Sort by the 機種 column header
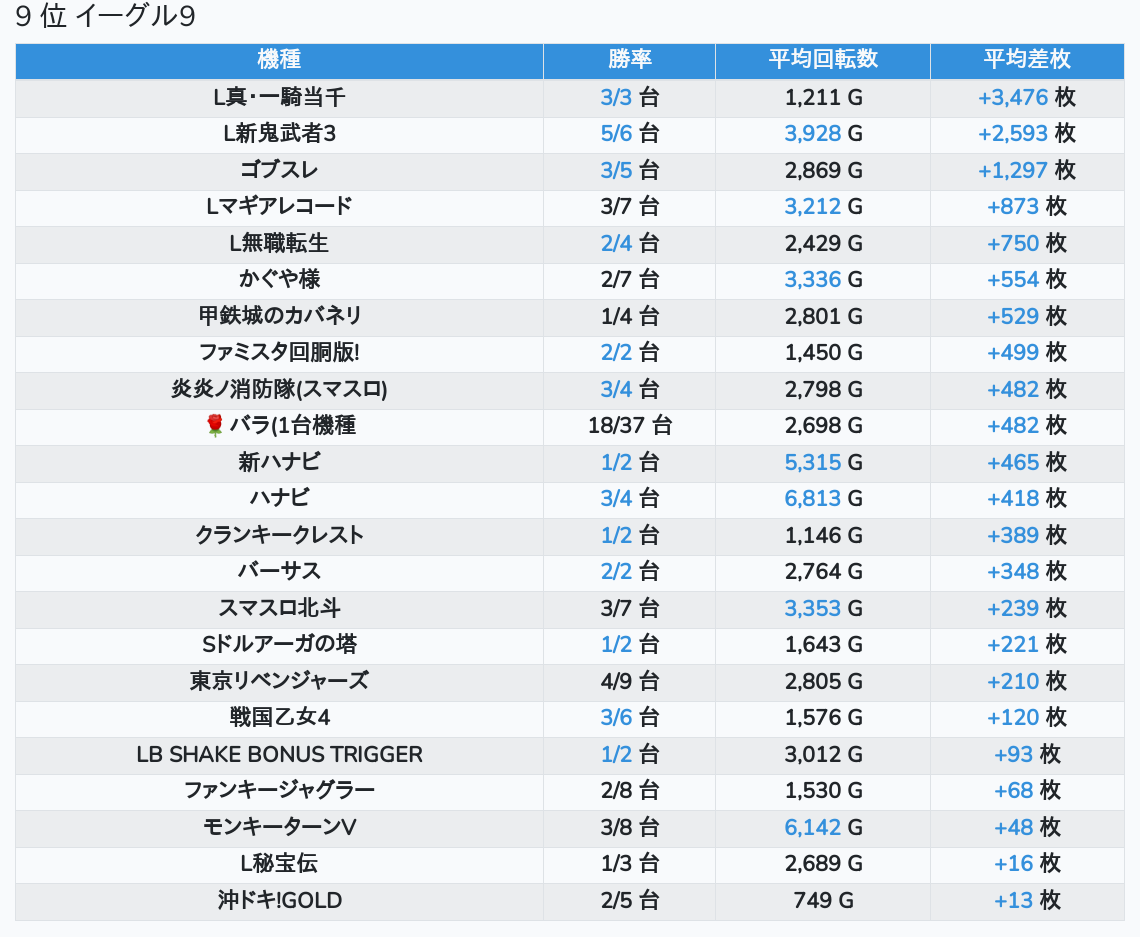 pyautogui.click(x=279, y=60)
